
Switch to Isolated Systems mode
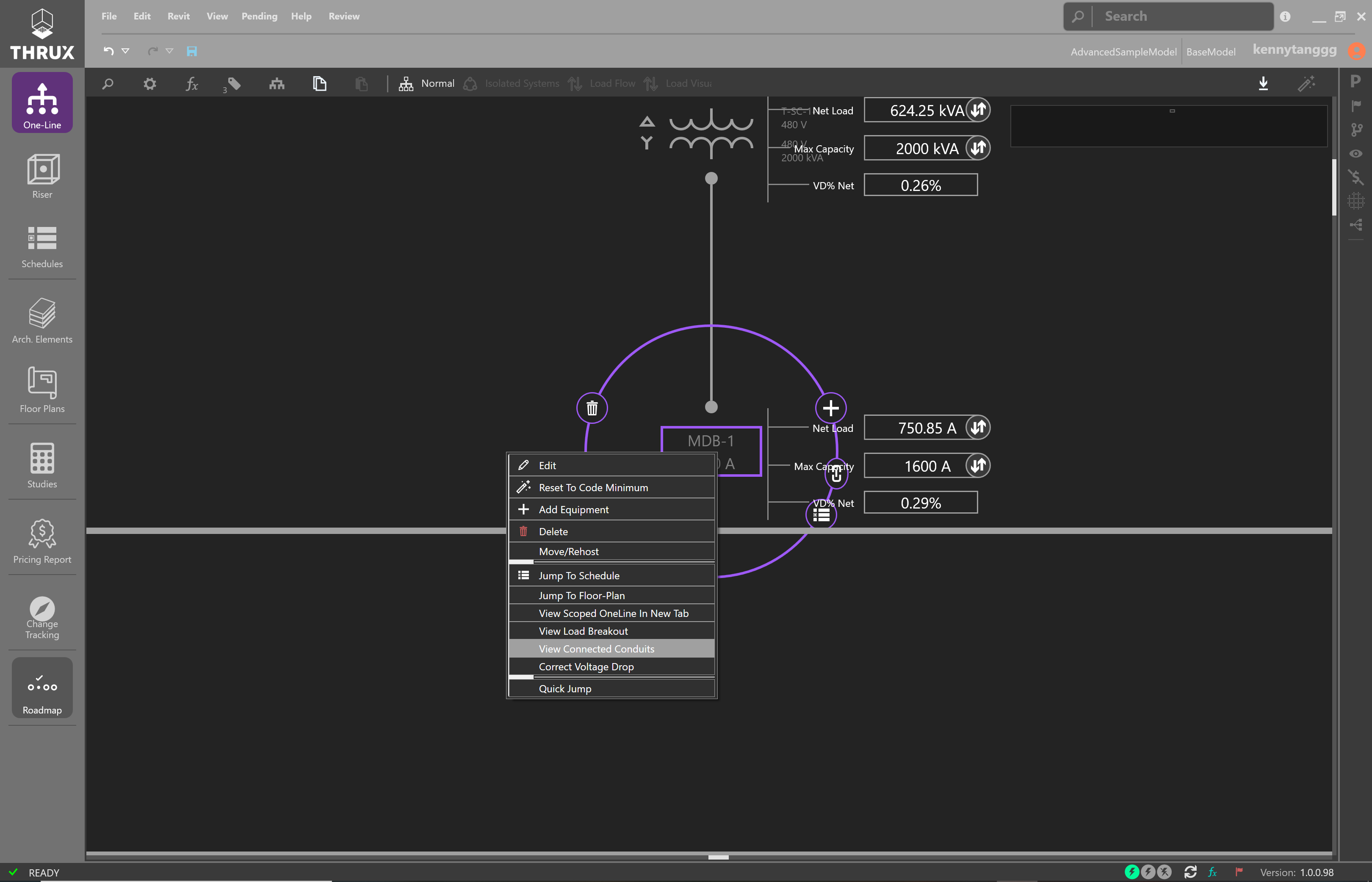[x=512, y=83]
